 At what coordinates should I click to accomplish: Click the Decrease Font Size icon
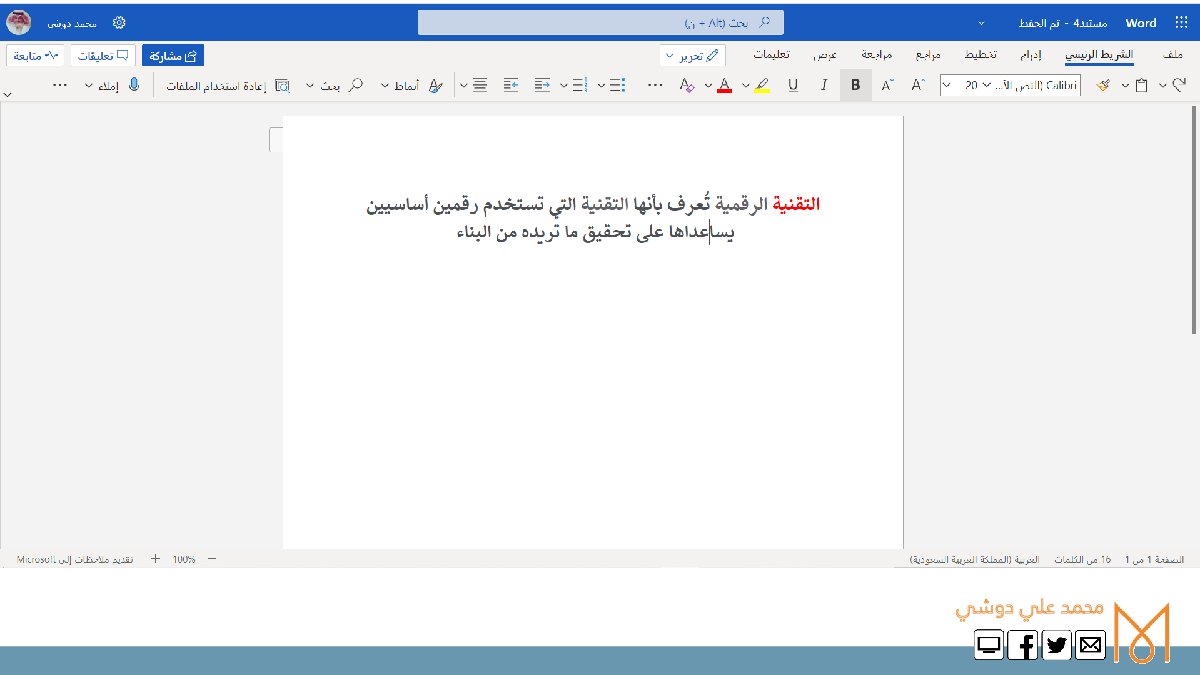pyautogui.click(x=887, y=86)
